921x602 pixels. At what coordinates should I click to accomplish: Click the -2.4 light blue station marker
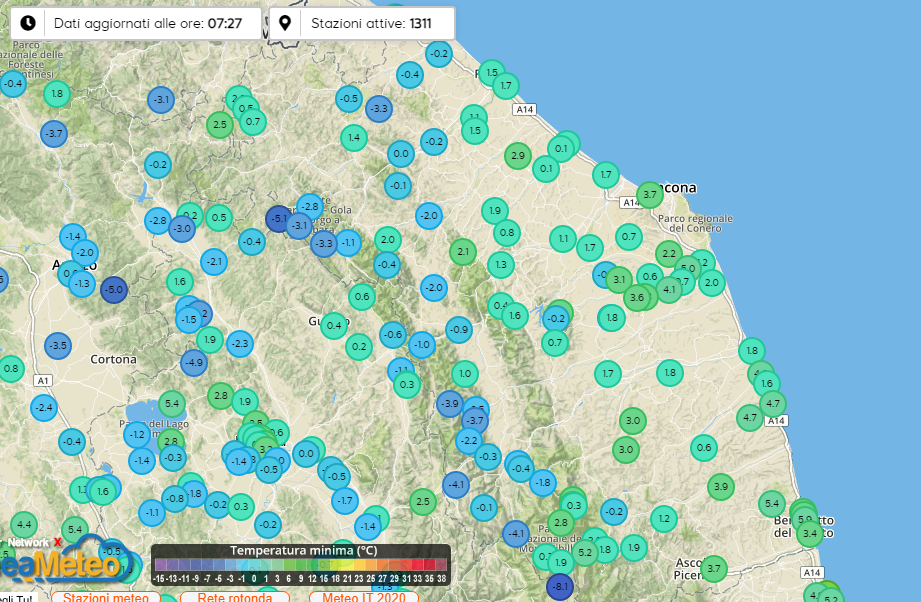[x=43, y=407]
